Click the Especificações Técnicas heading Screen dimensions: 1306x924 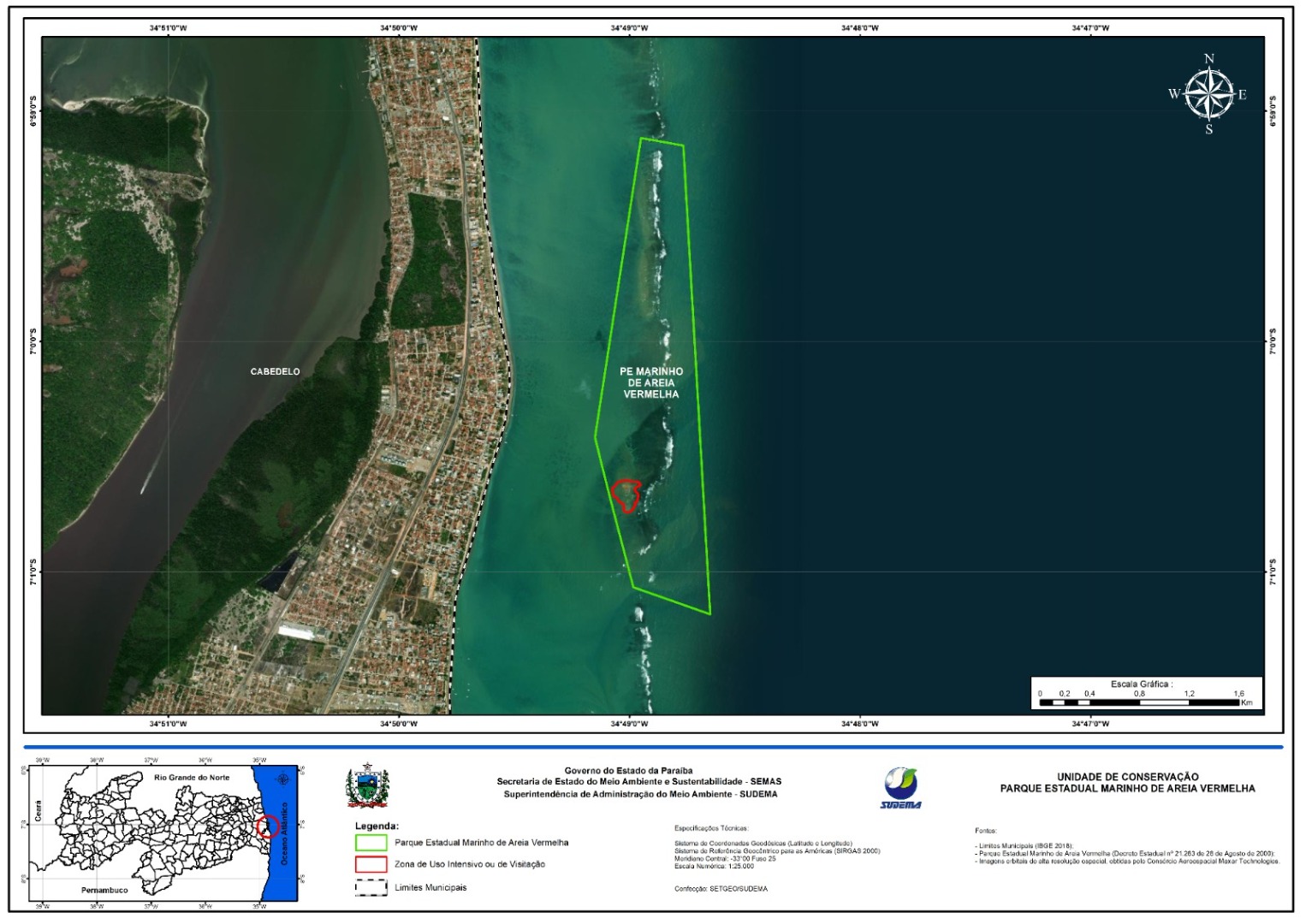710,828
